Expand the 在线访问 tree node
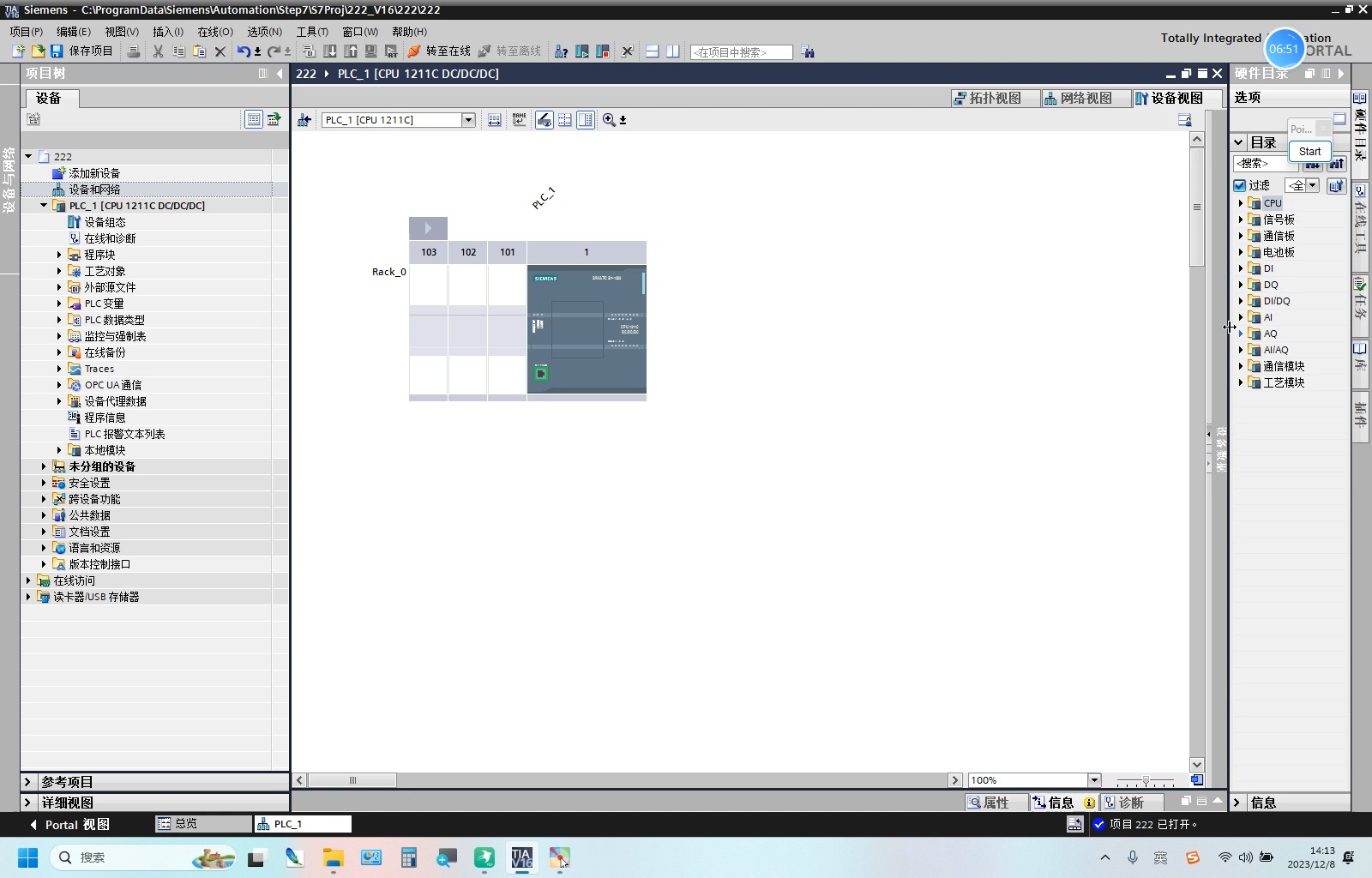This screenshot has width=1372, height=878. tap(28, 580)
